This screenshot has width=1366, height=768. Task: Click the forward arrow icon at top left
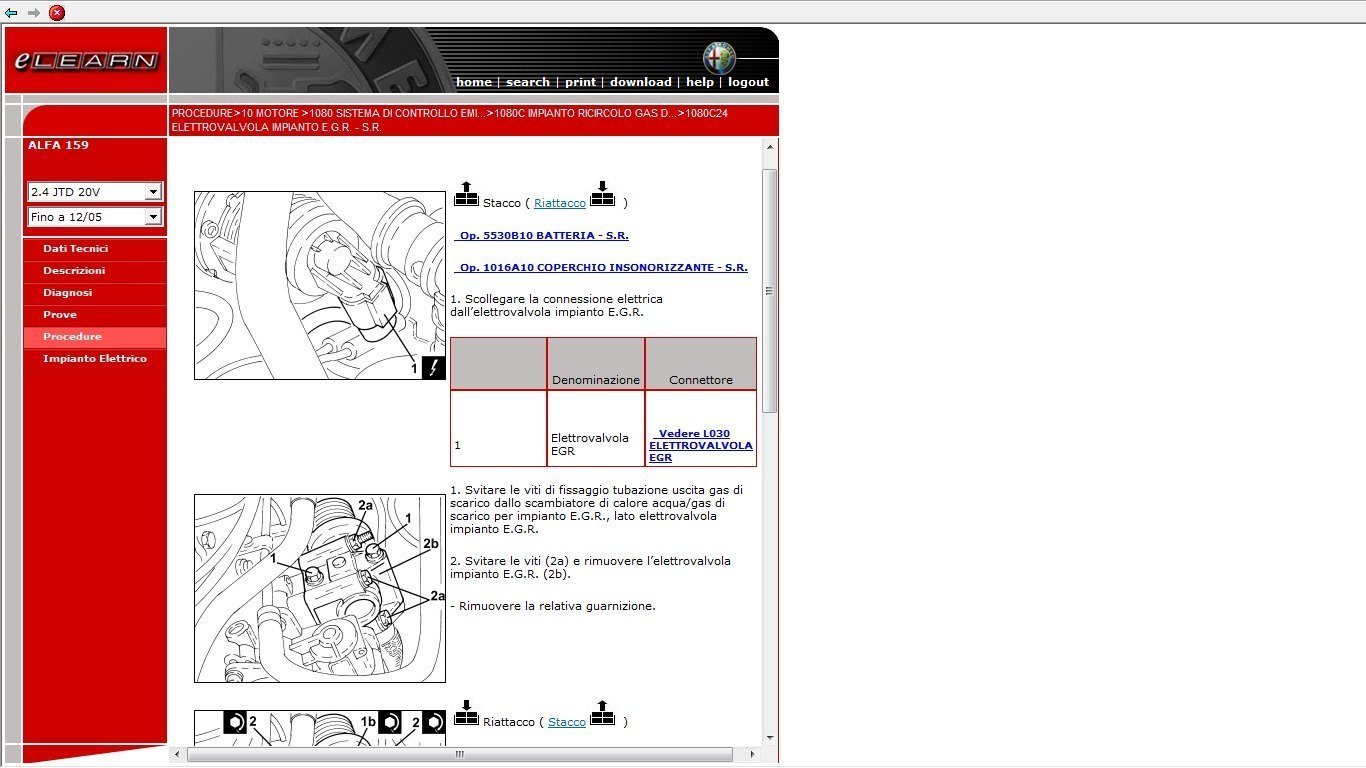(33, 13)
